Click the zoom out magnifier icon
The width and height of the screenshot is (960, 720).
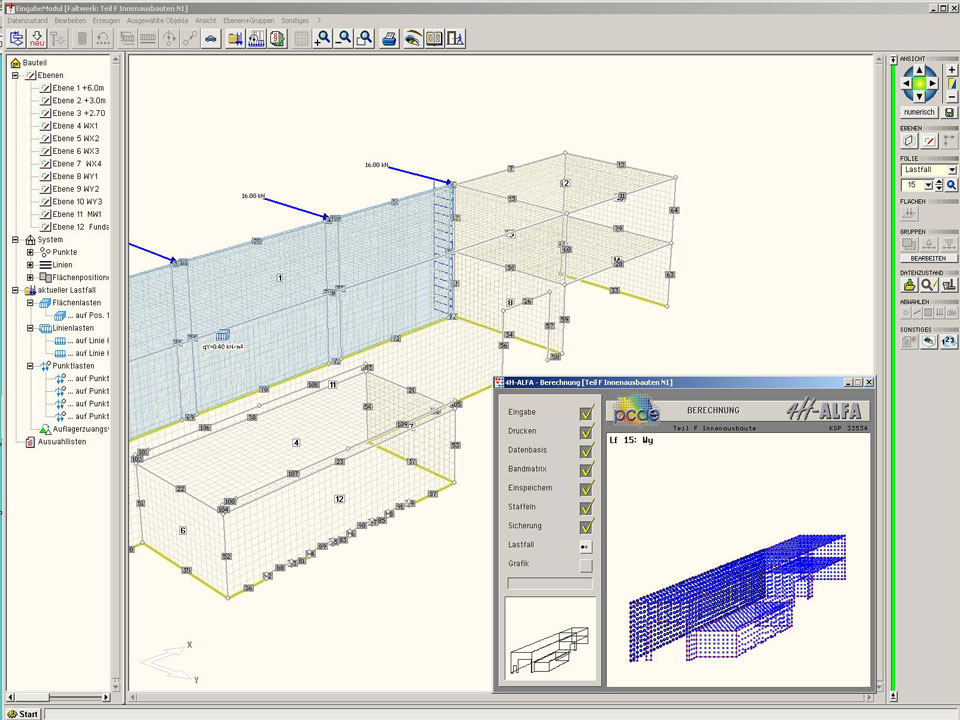(344, 39)
